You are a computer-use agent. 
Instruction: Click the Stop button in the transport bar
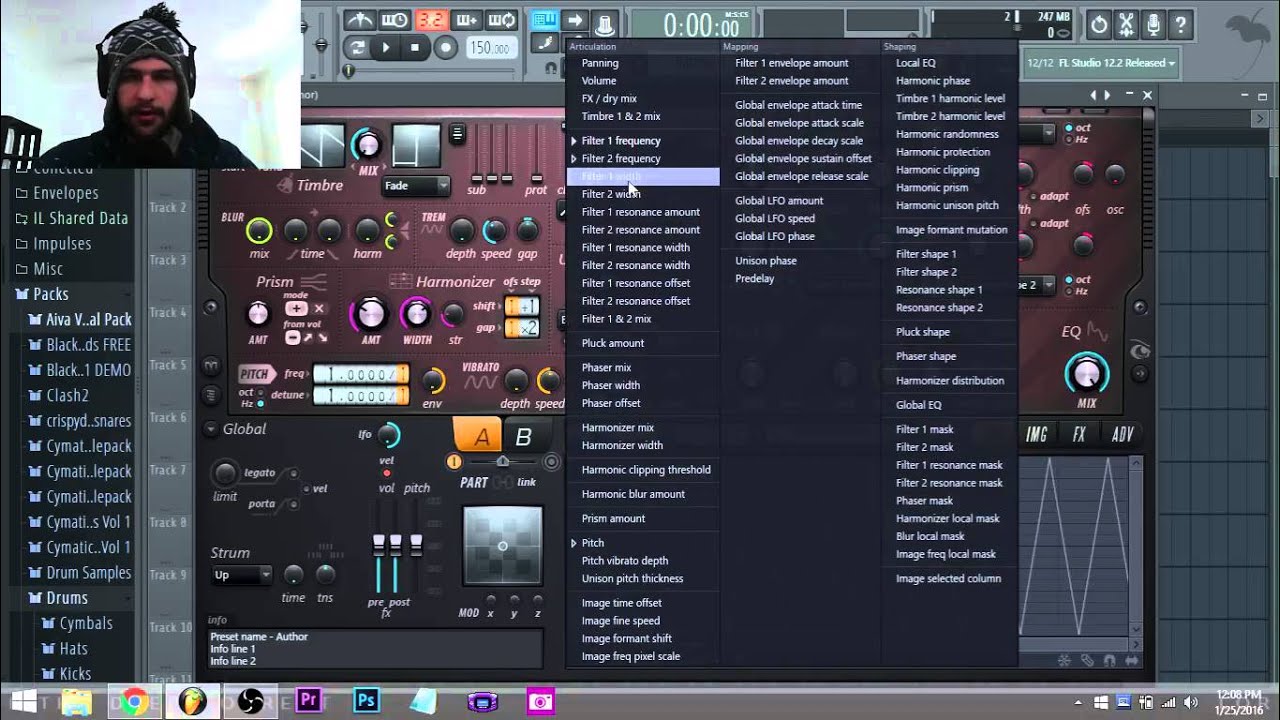point(415,47)
